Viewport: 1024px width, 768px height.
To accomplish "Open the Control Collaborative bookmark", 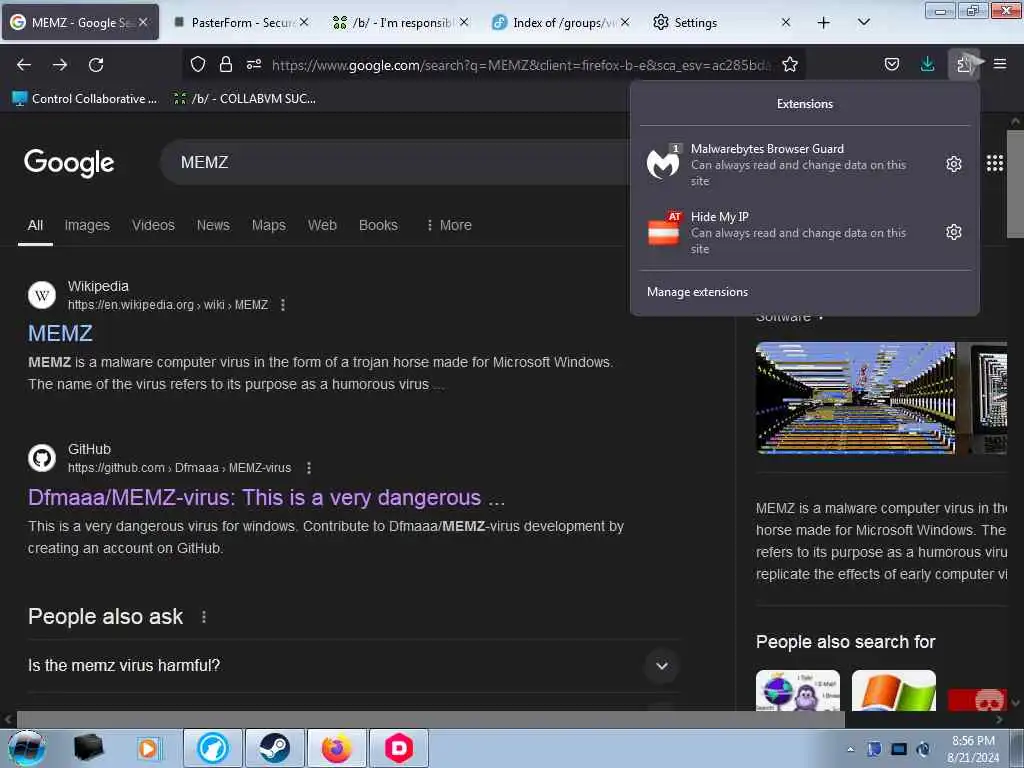I will click(x=86, y=99).
